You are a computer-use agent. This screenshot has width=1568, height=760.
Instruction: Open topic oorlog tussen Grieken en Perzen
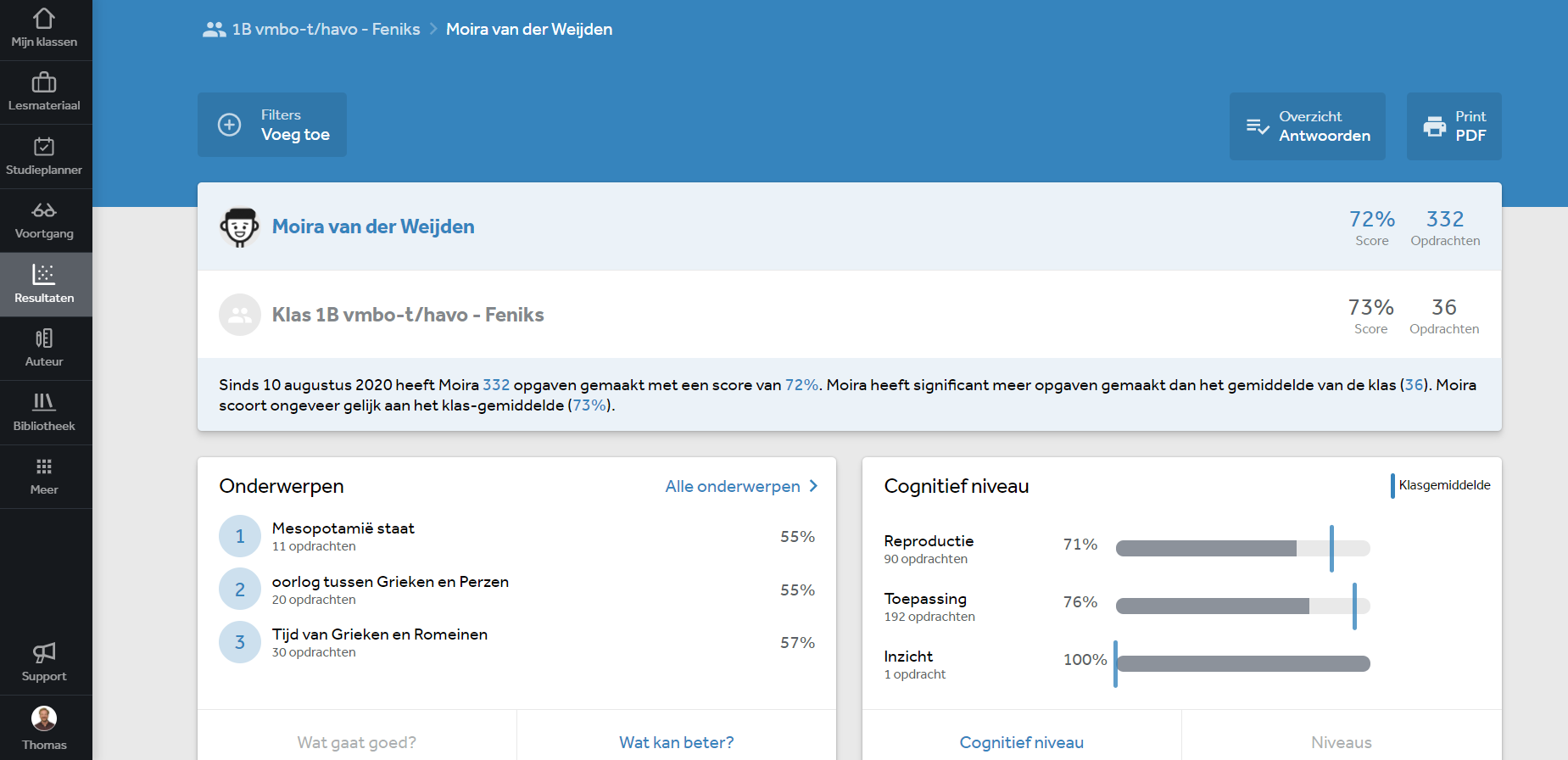(x=390, y=582)
